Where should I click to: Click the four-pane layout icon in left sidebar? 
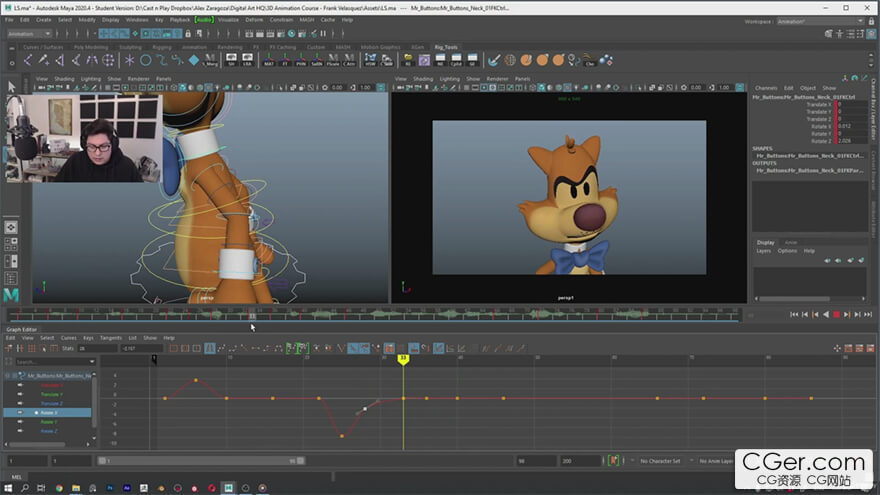11,244
